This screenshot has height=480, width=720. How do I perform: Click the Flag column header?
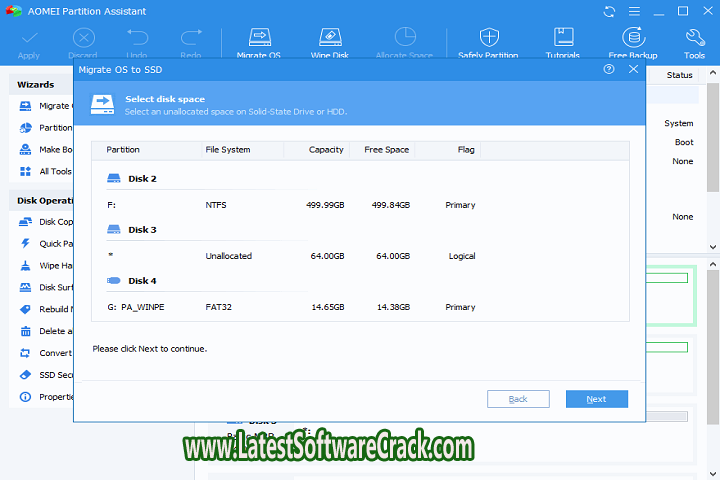tap(448, 150)
